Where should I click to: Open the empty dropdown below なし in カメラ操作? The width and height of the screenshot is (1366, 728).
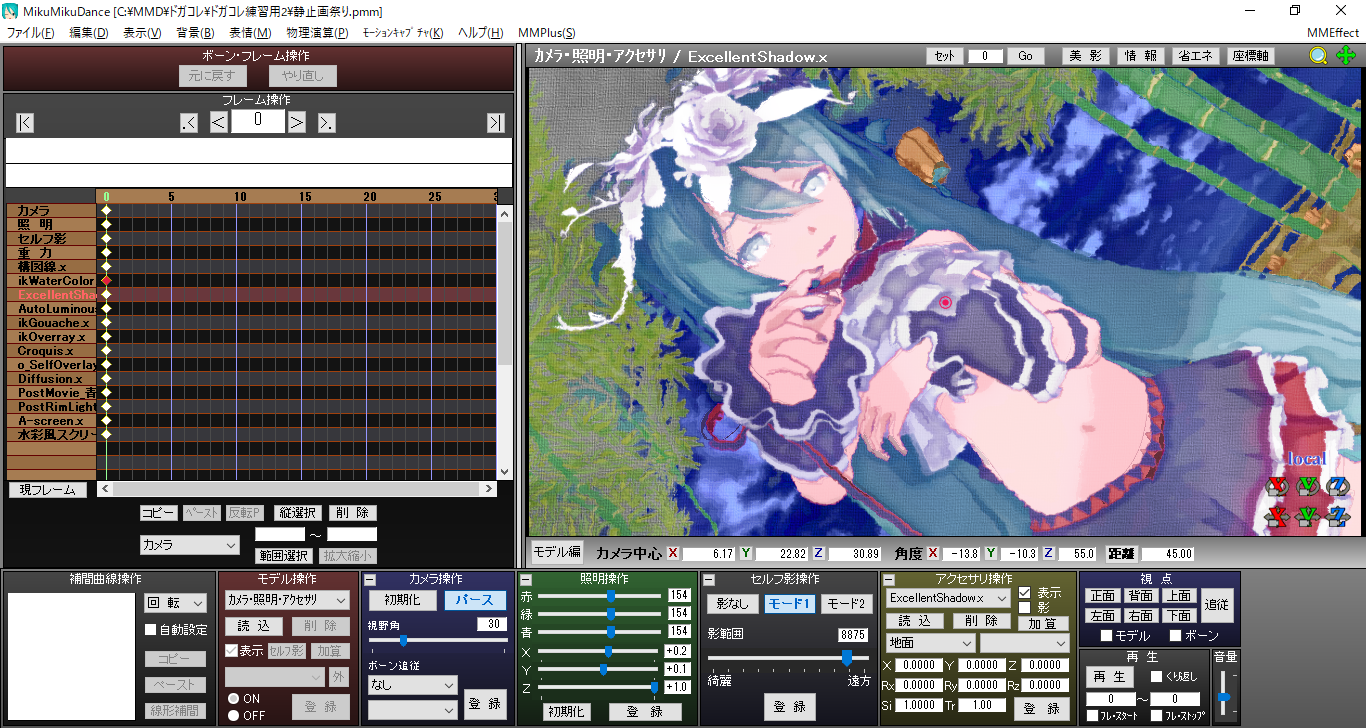coord(412,709)
